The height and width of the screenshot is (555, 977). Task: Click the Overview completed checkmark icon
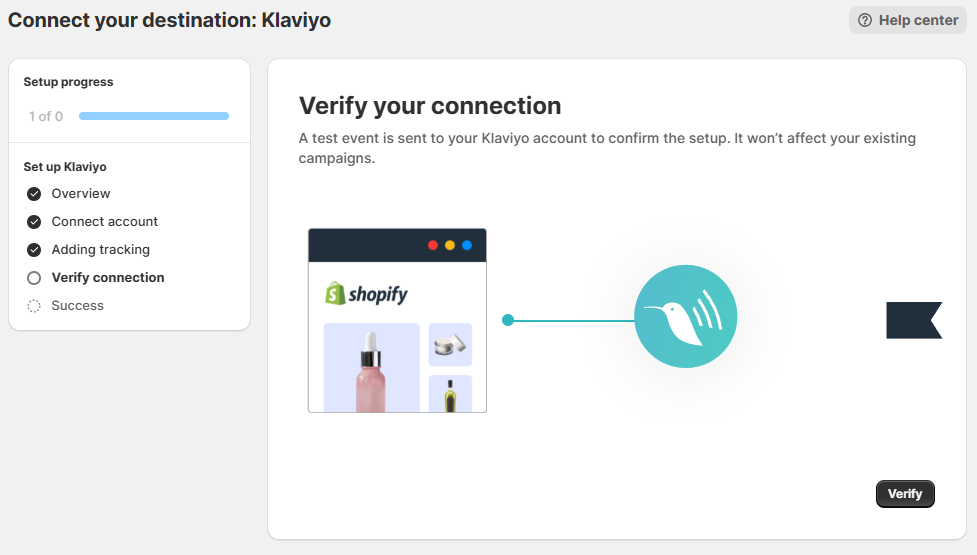click(34, 194)
